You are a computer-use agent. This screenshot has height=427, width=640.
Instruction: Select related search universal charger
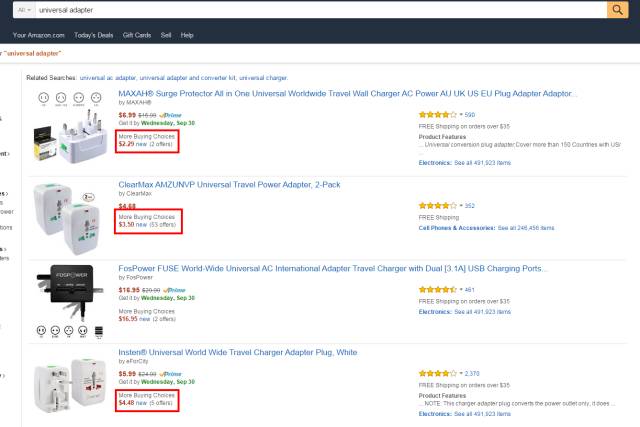pos(263,78)
